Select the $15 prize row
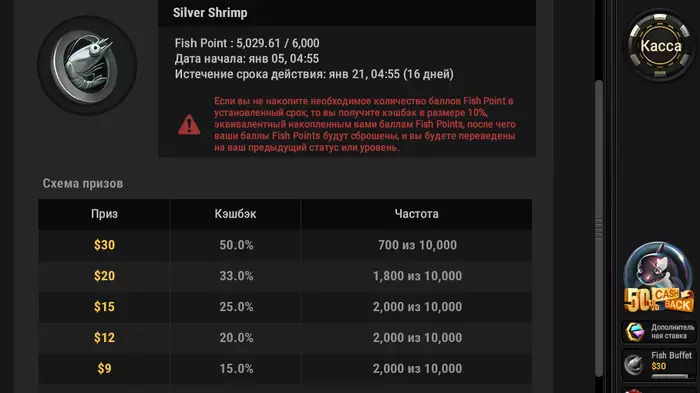This screenshot has height=393, width=700. [x=285, y=307]
